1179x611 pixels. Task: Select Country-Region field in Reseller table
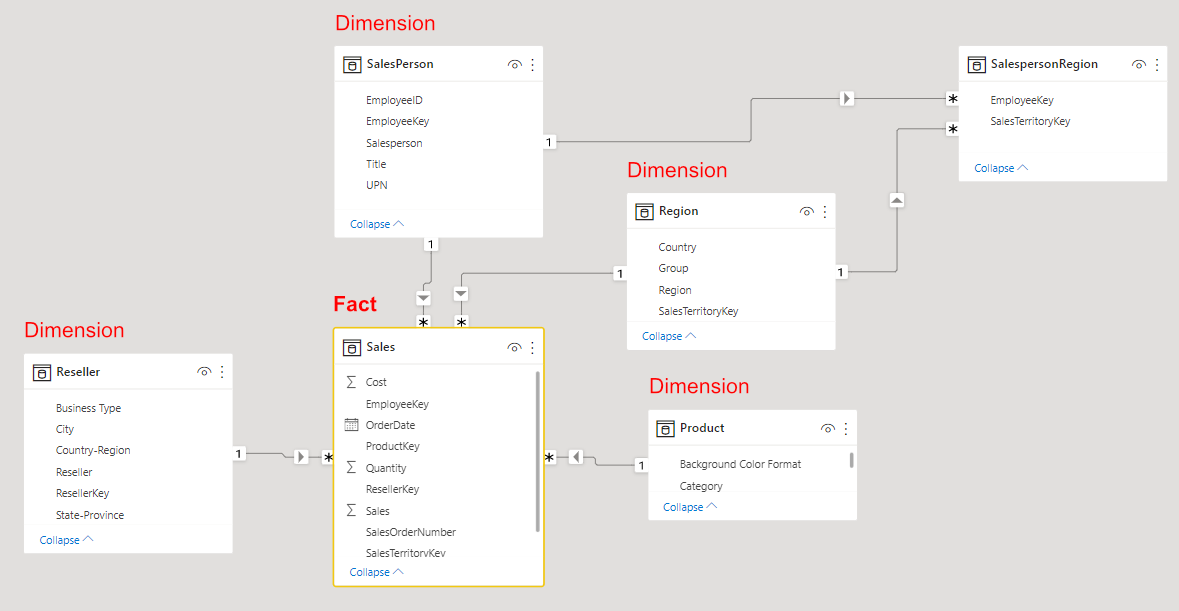pyautogui.click(x=92, y=450)
